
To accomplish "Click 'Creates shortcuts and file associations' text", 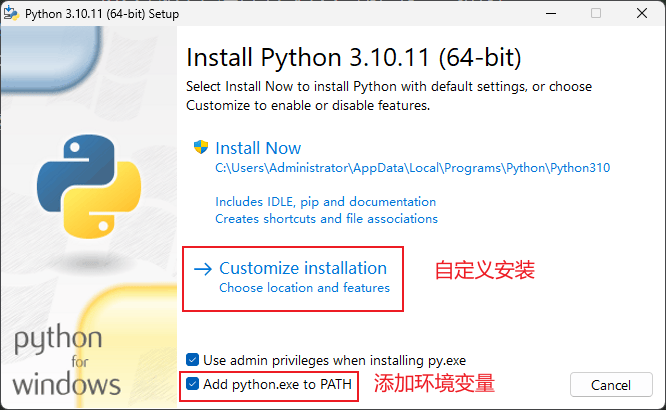I will (326, 218).
